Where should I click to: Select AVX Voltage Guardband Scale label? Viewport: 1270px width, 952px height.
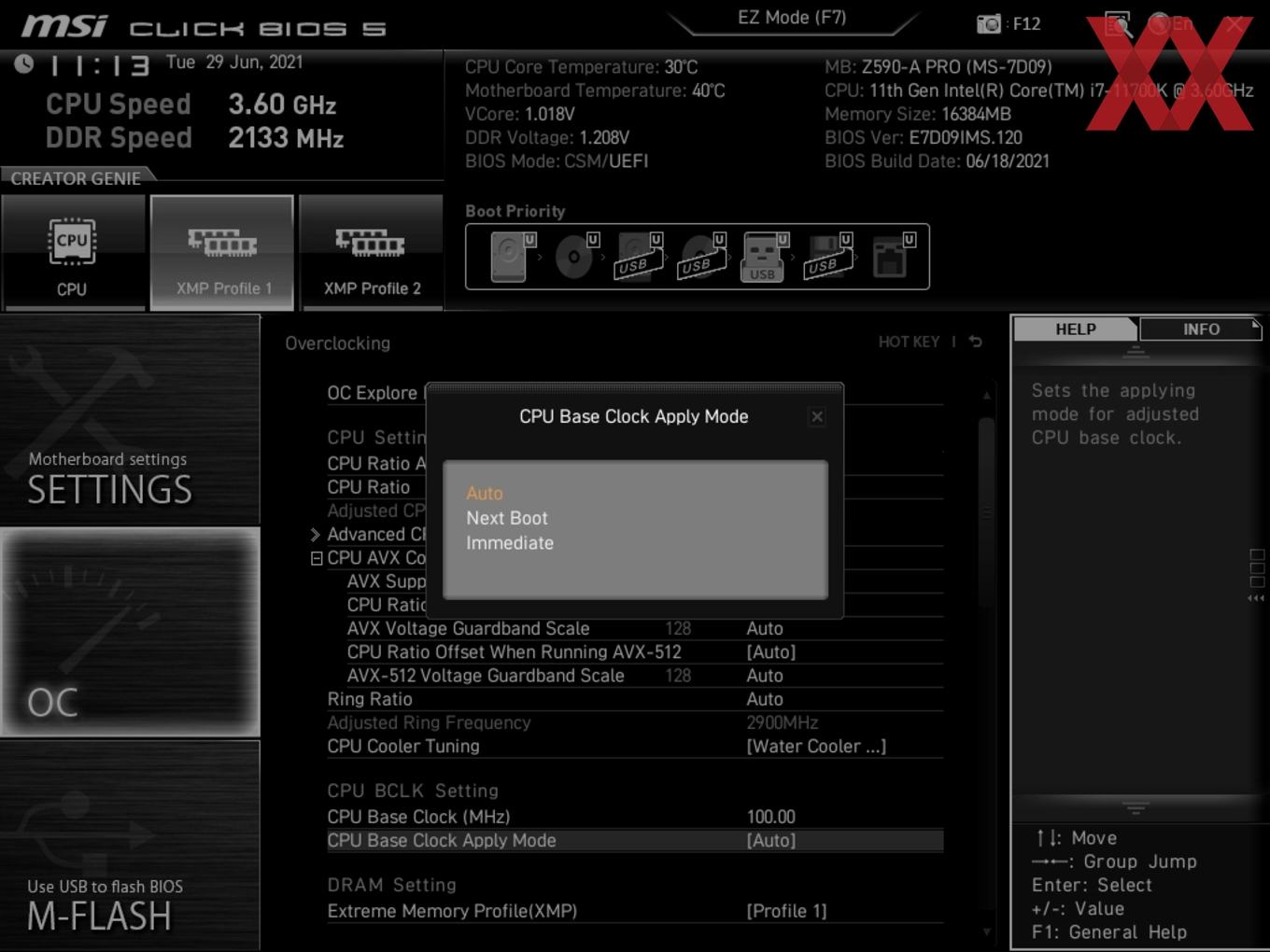click(x=469, y=629)
